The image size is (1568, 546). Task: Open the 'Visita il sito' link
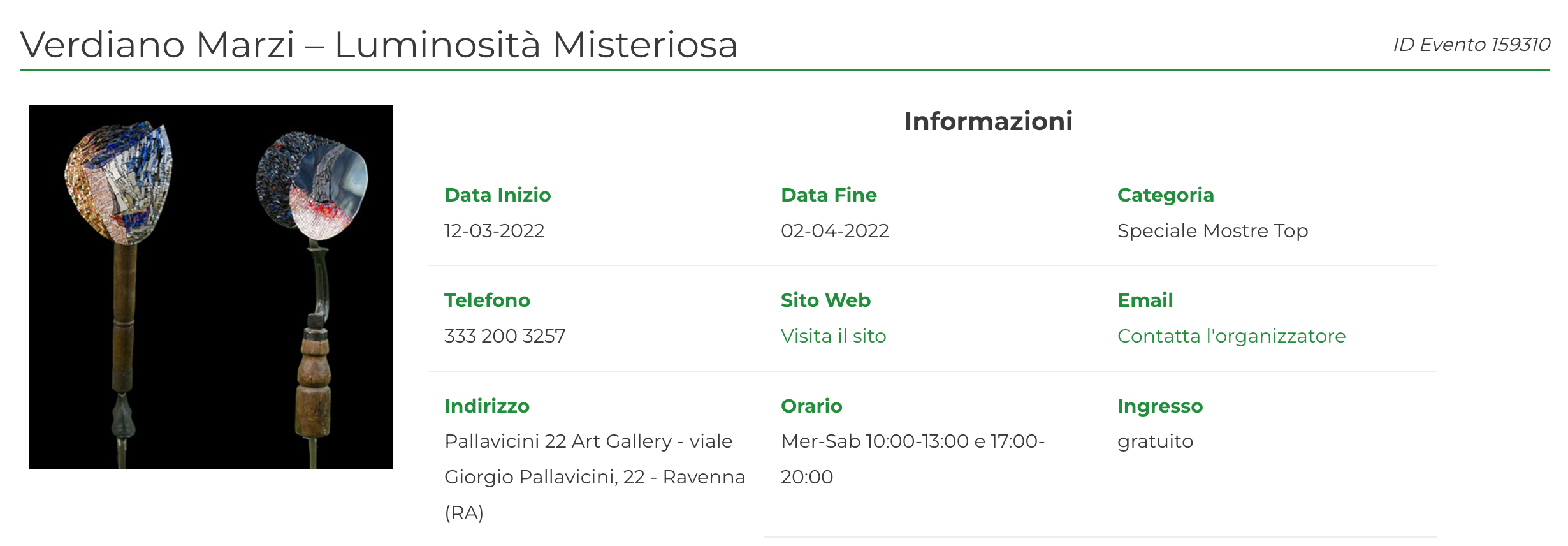(x=833, y=336)
